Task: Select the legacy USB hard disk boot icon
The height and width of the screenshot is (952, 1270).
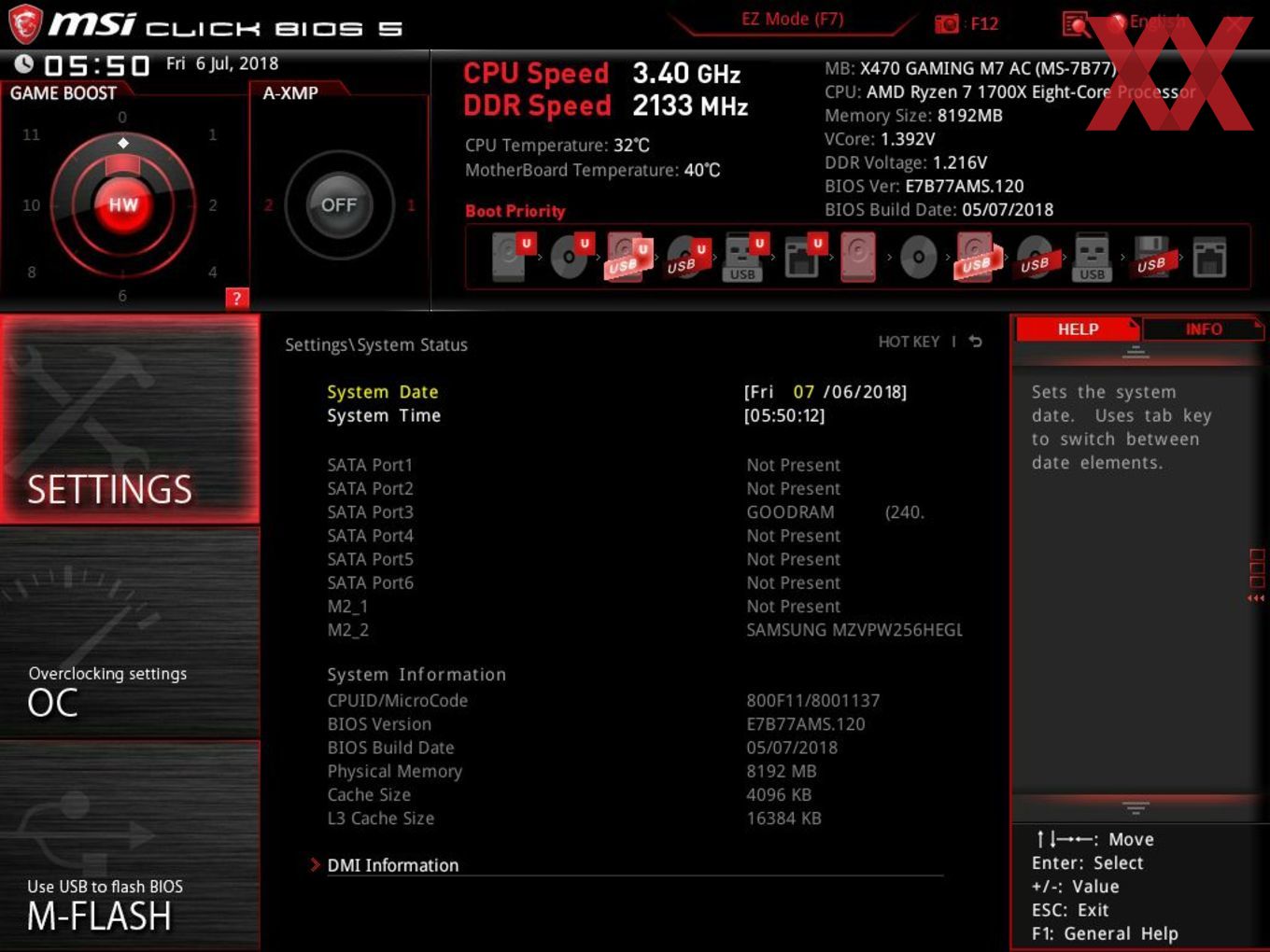Action: (x=976, y=257)
